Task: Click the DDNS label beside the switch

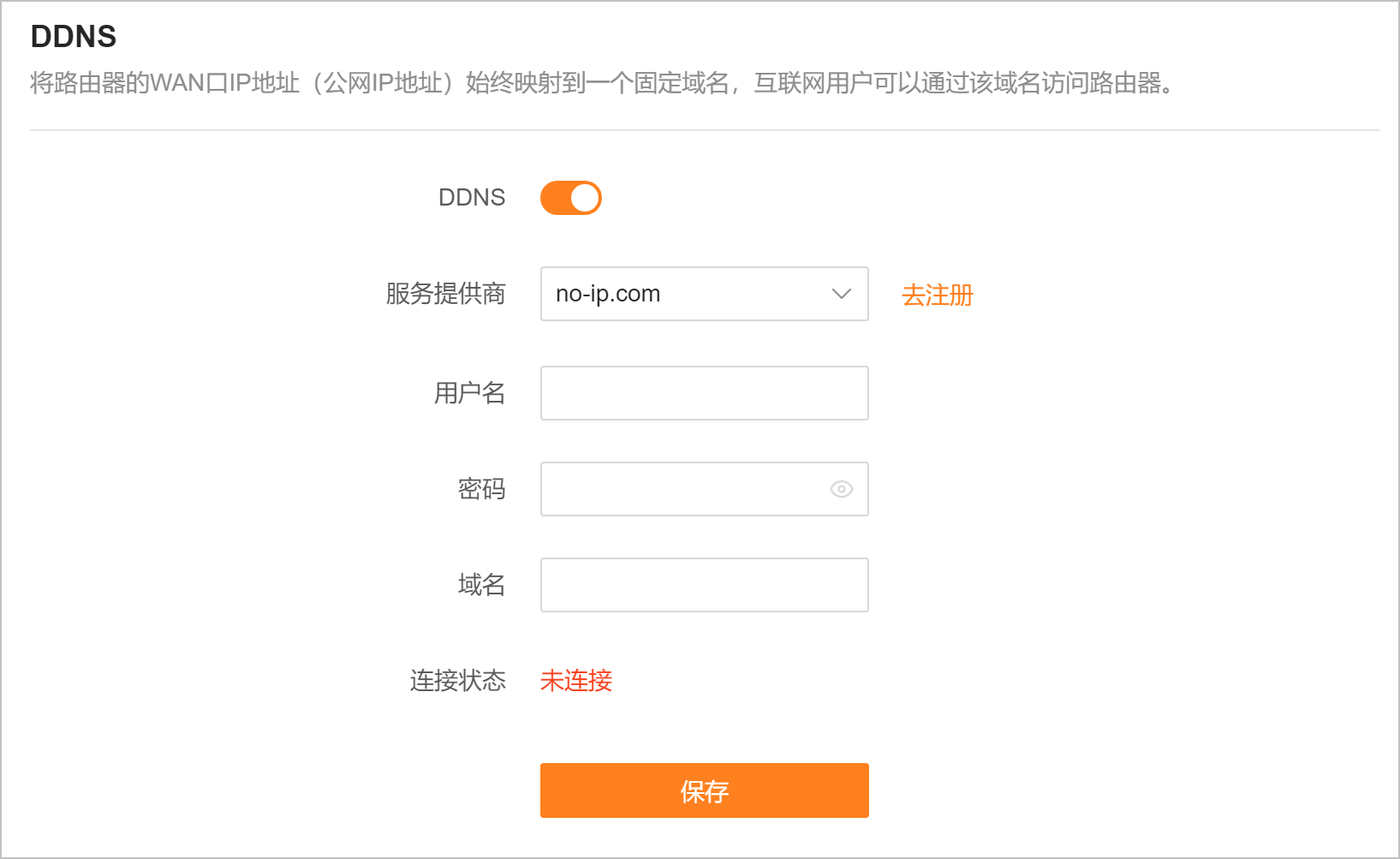Action: pyautogui.click(x=472, y=198)
